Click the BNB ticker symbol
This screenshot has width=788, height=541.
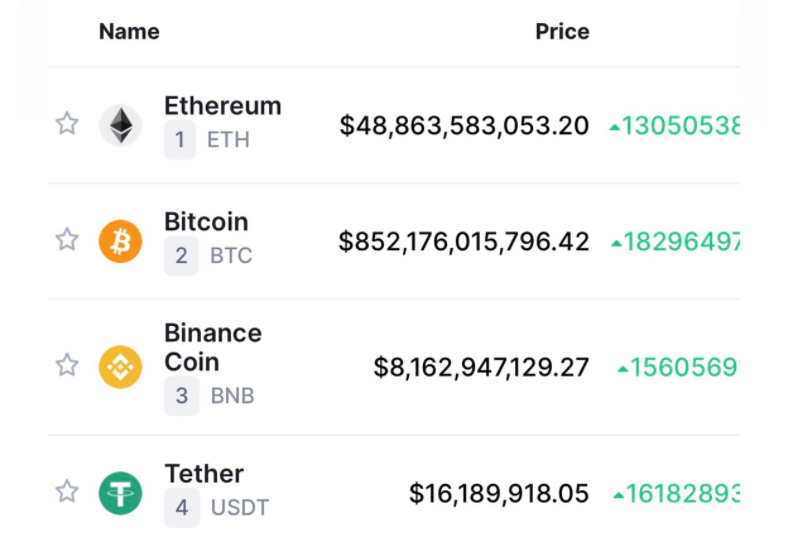[232, 396]
